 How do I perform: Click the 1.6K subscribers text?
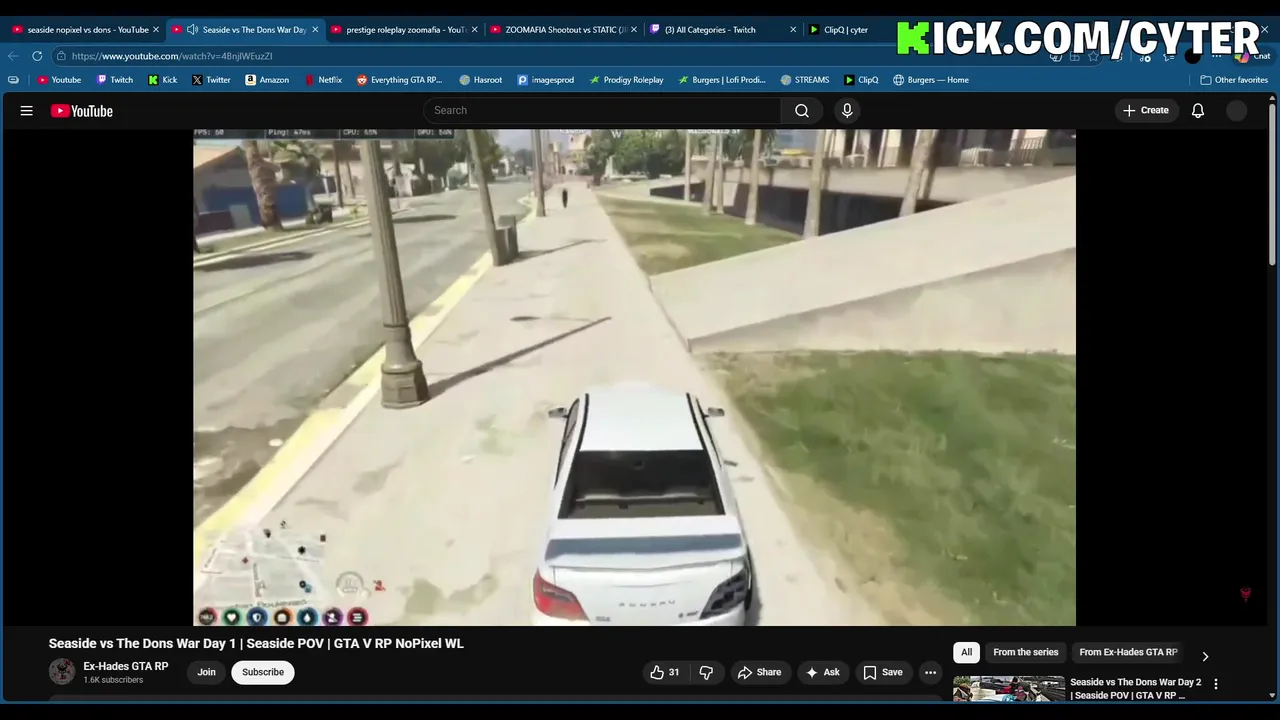coord(113,680)
